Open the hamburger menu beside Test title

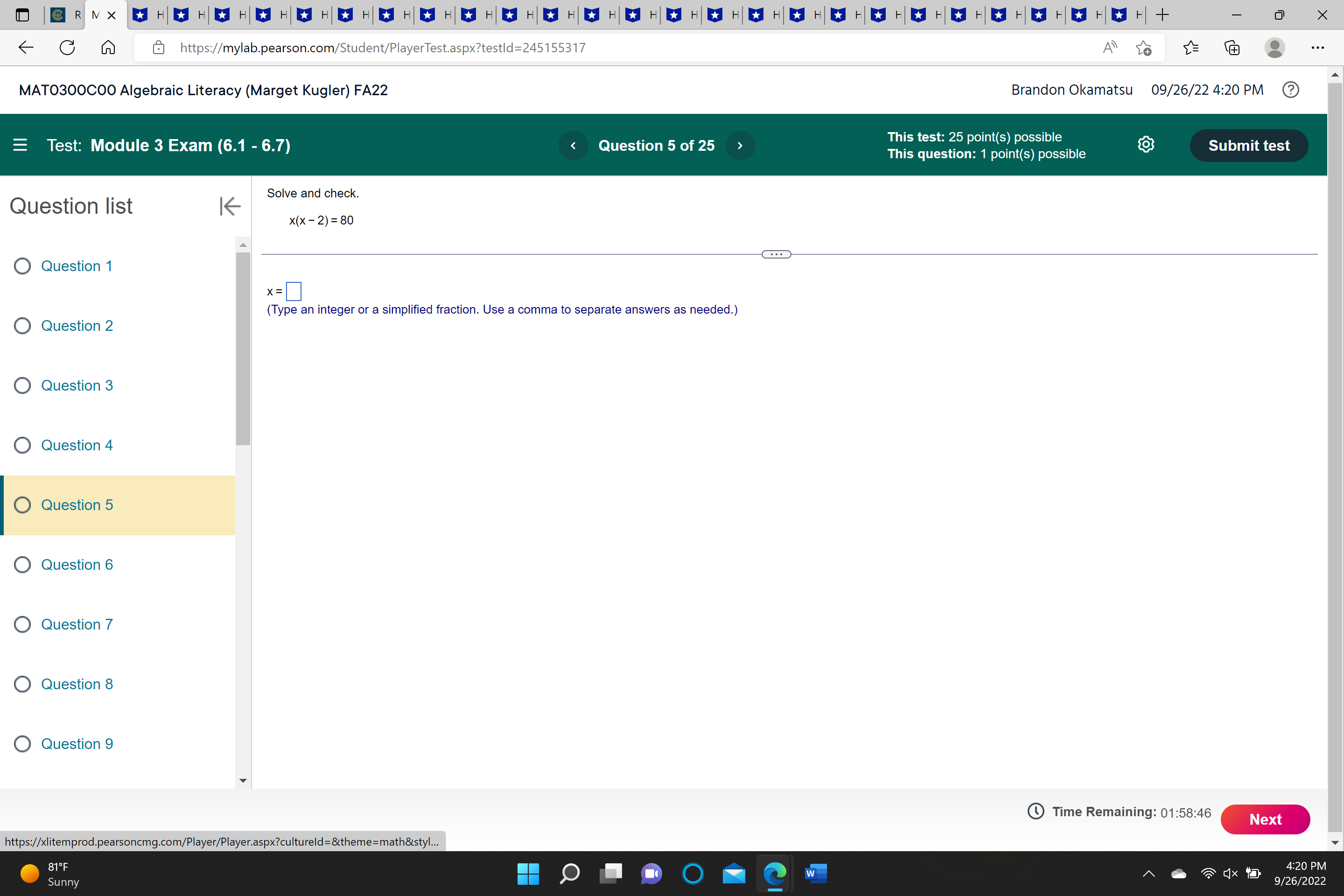click(x=20, y=145)
